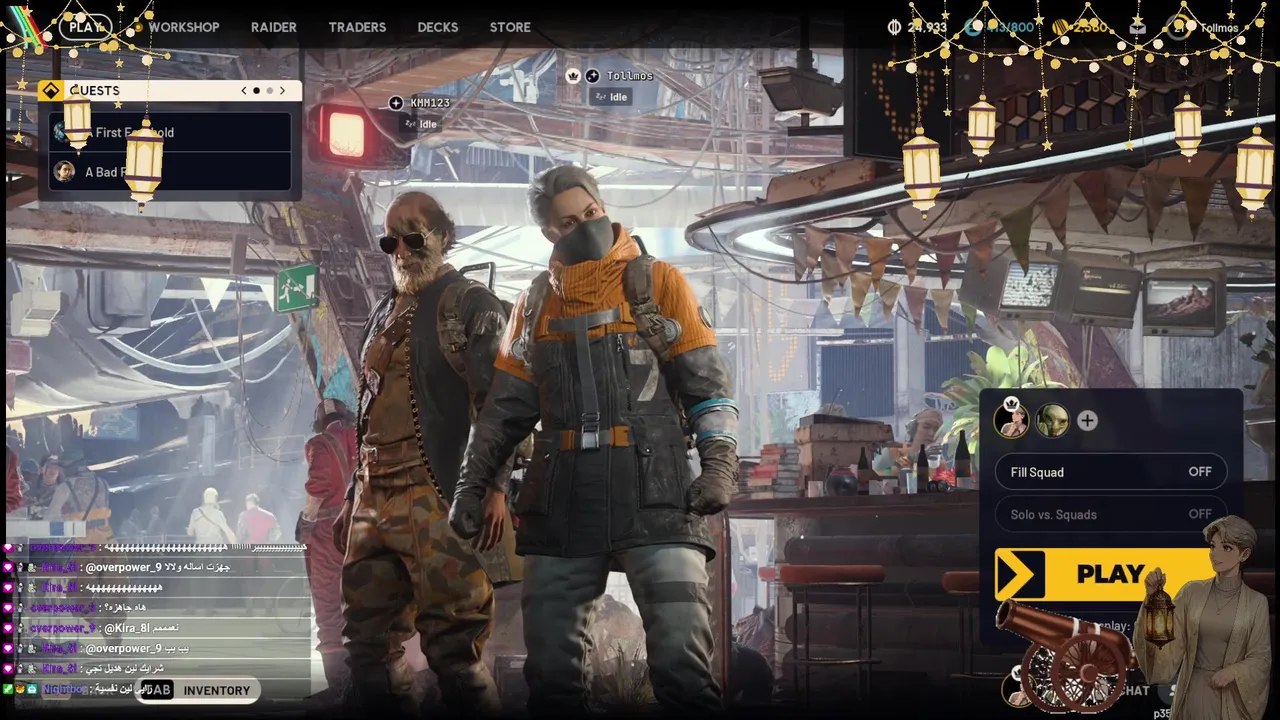Click the yellow Quests diamond icon

51,90
